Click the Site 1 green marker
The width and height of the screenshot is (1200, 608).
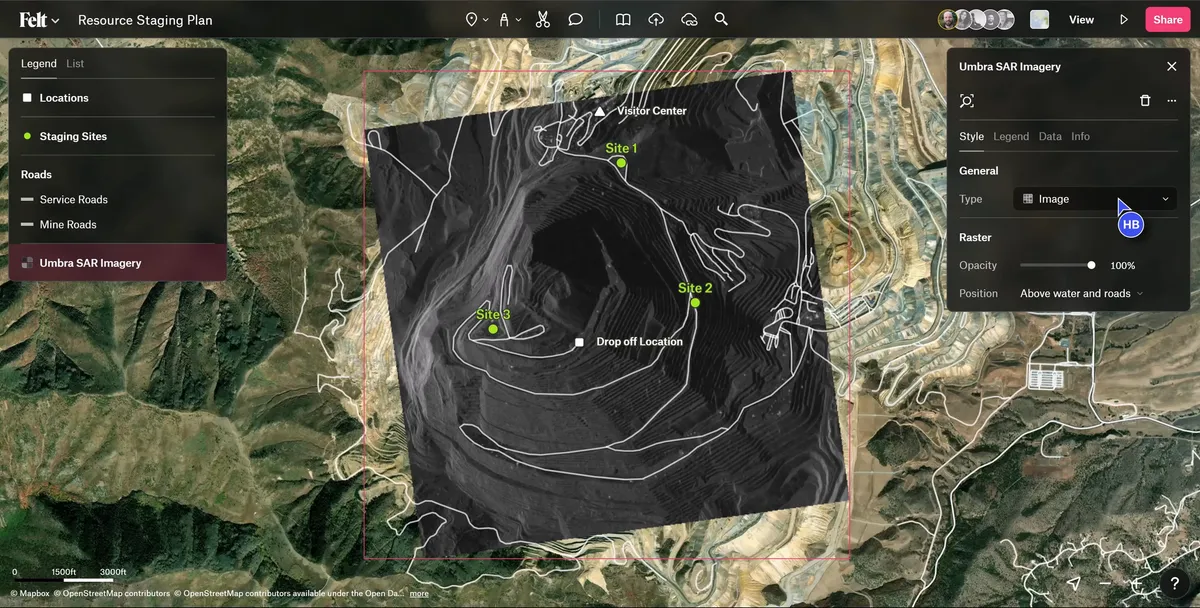(x=621, y=163)
